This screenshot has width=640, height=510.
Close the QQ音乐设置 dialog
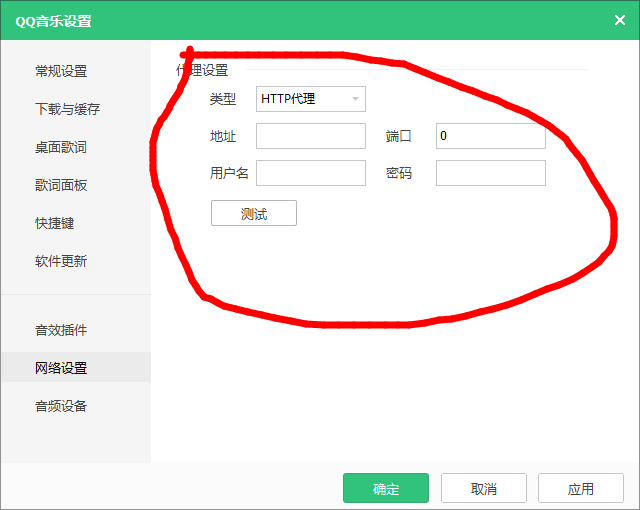[x=620, y=20]
